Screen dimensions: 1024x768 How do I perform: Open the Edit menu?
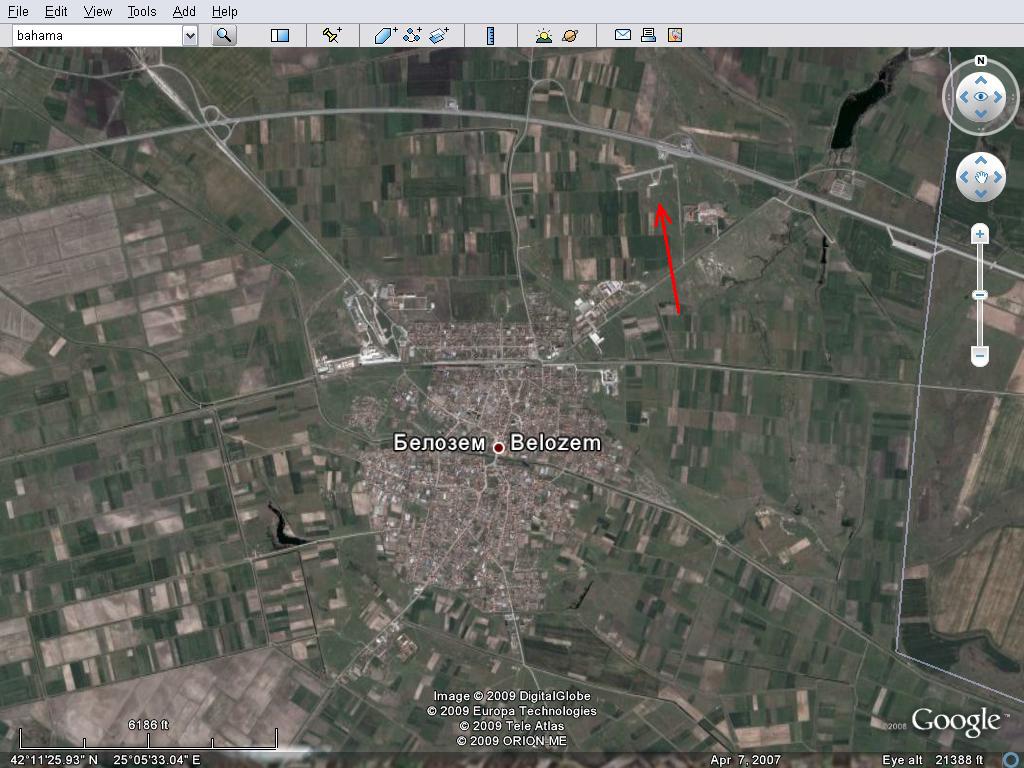click(56, 11)
